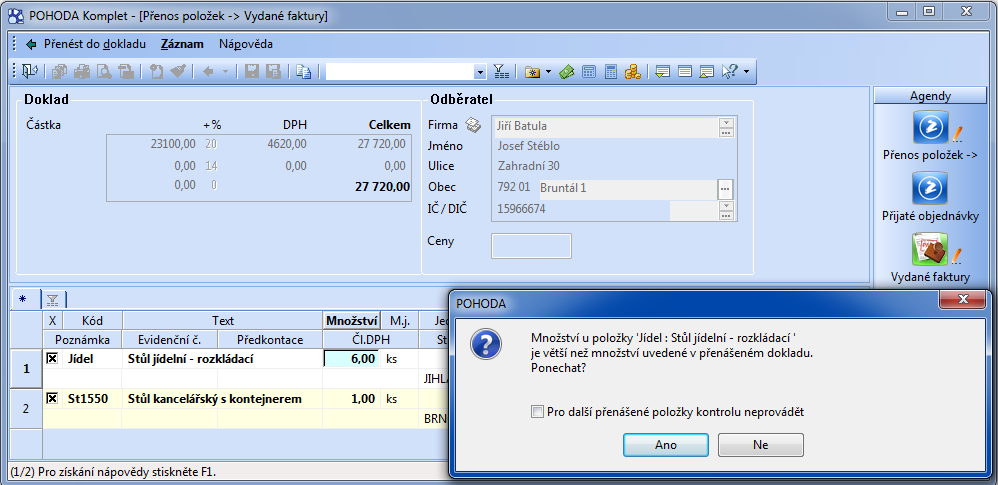Click the second greyed diskette icon

tap(273, 72)
